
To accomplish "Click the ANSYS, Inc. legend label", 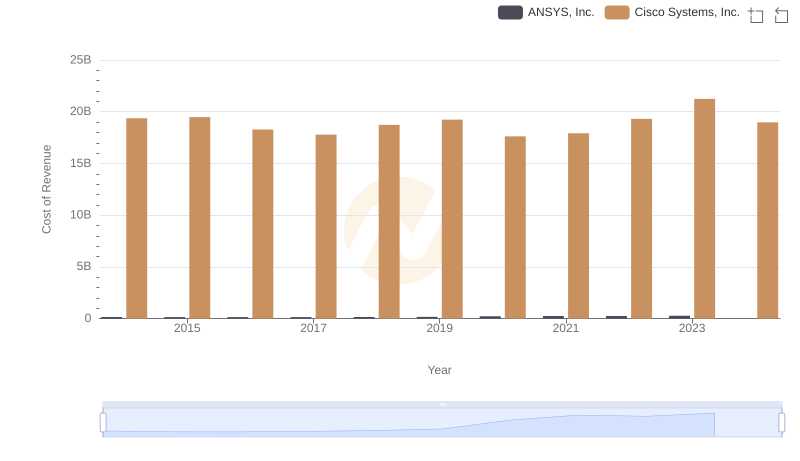I will [x=560, y=13].
